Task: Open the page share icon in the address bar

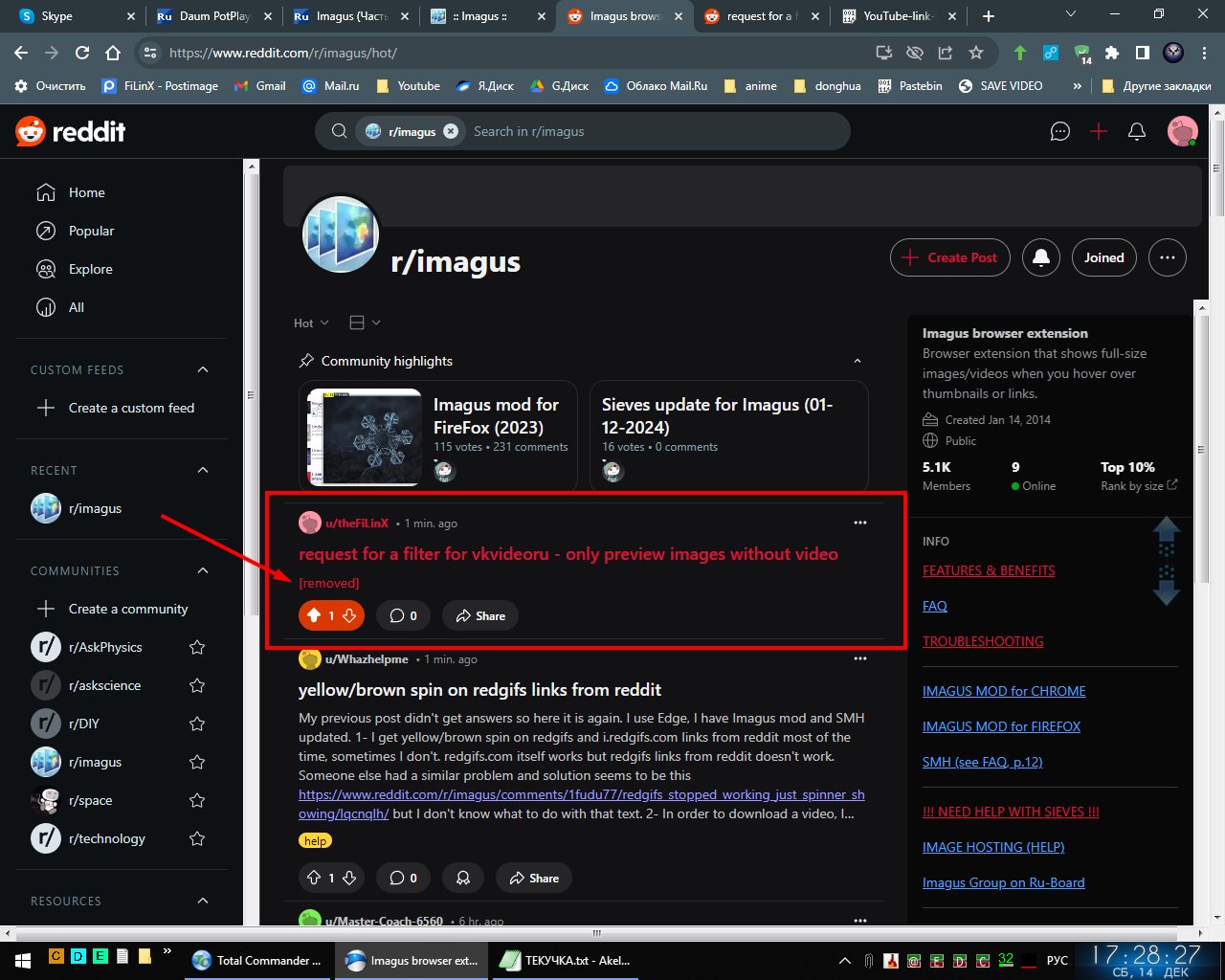Action: coord(946,53)
